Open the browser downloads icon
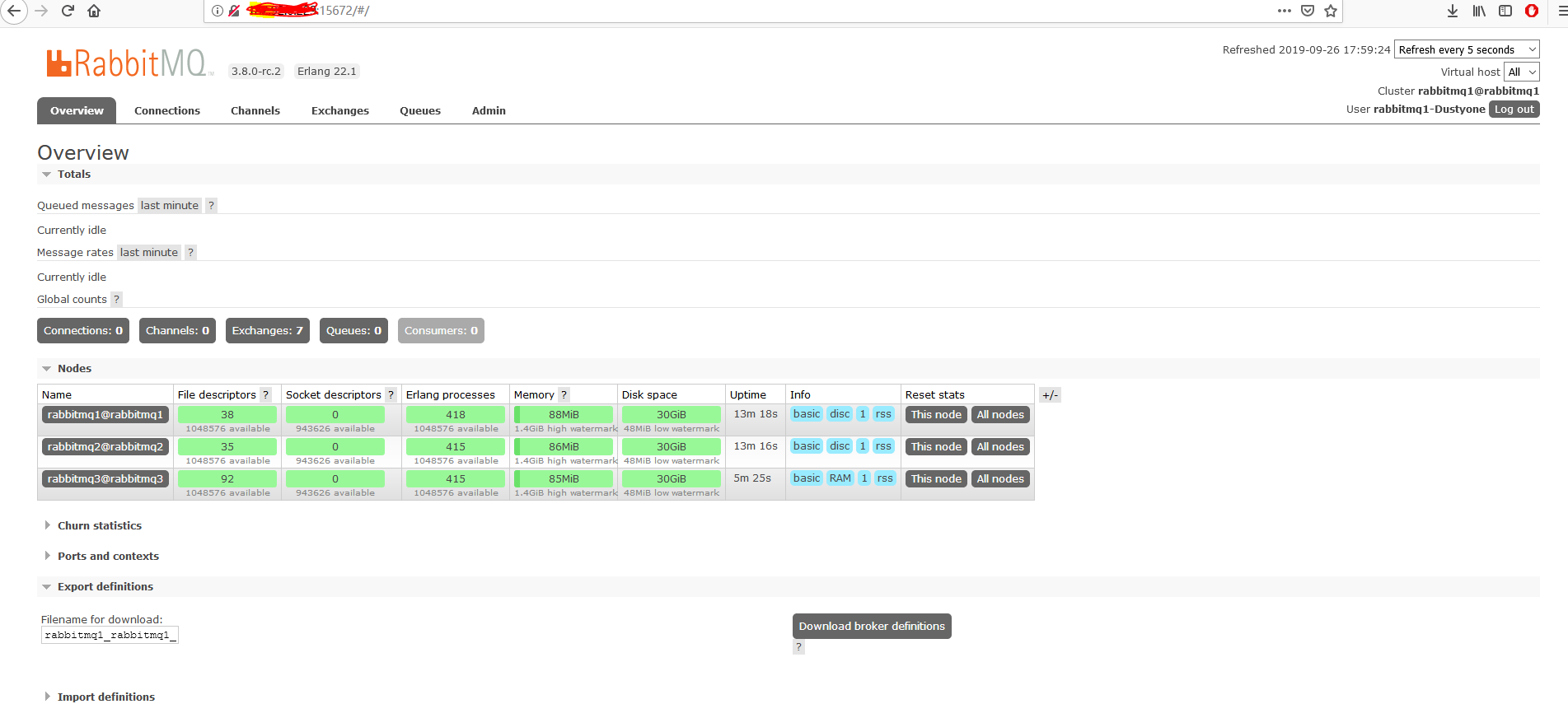 click(1453, 11)
